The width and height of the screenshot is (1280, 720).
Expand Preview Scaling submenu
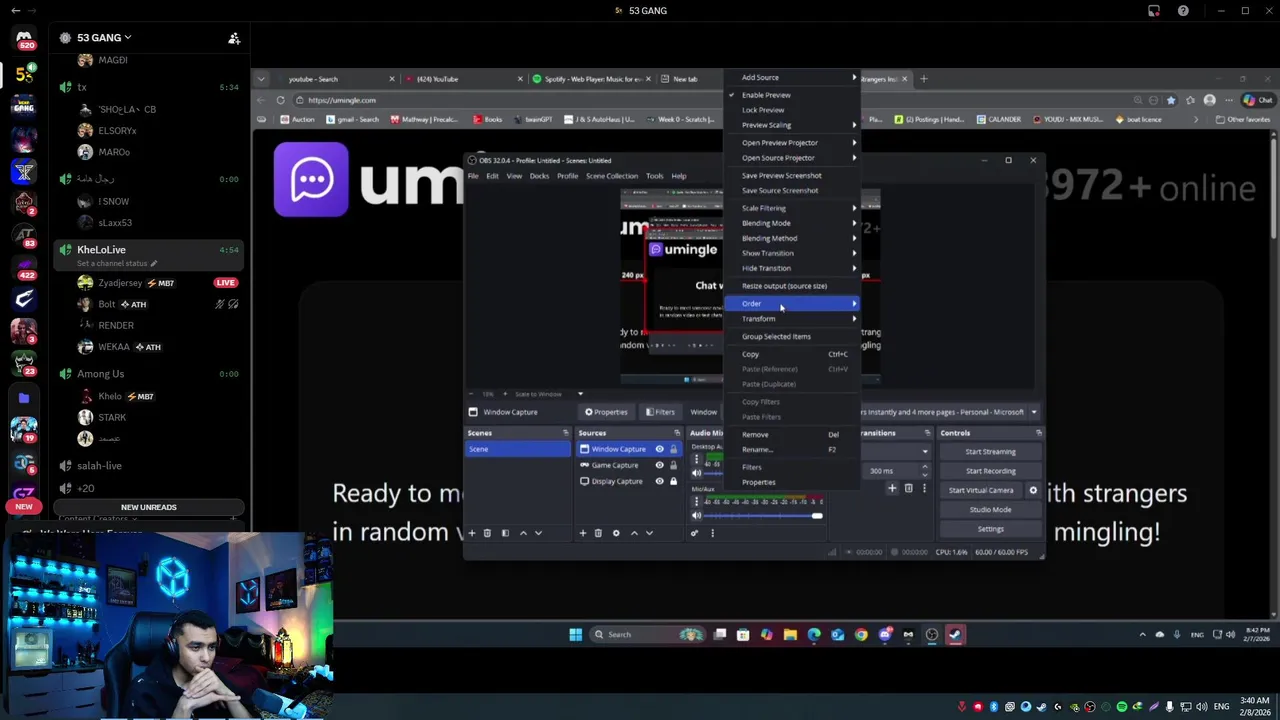tap(793, 125)
